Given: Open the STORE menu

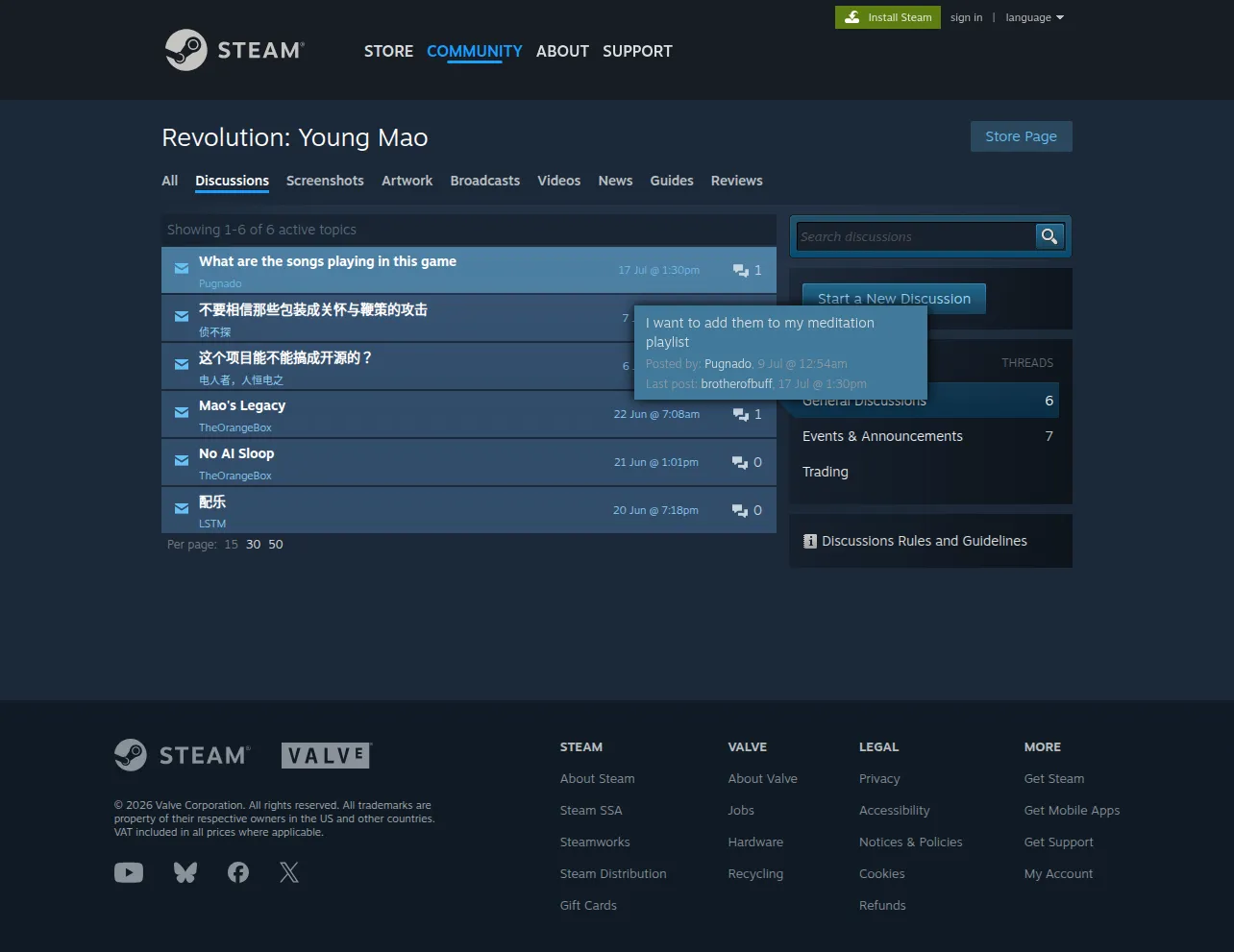Looking at the screenshot, I should [x=388, y=51].
